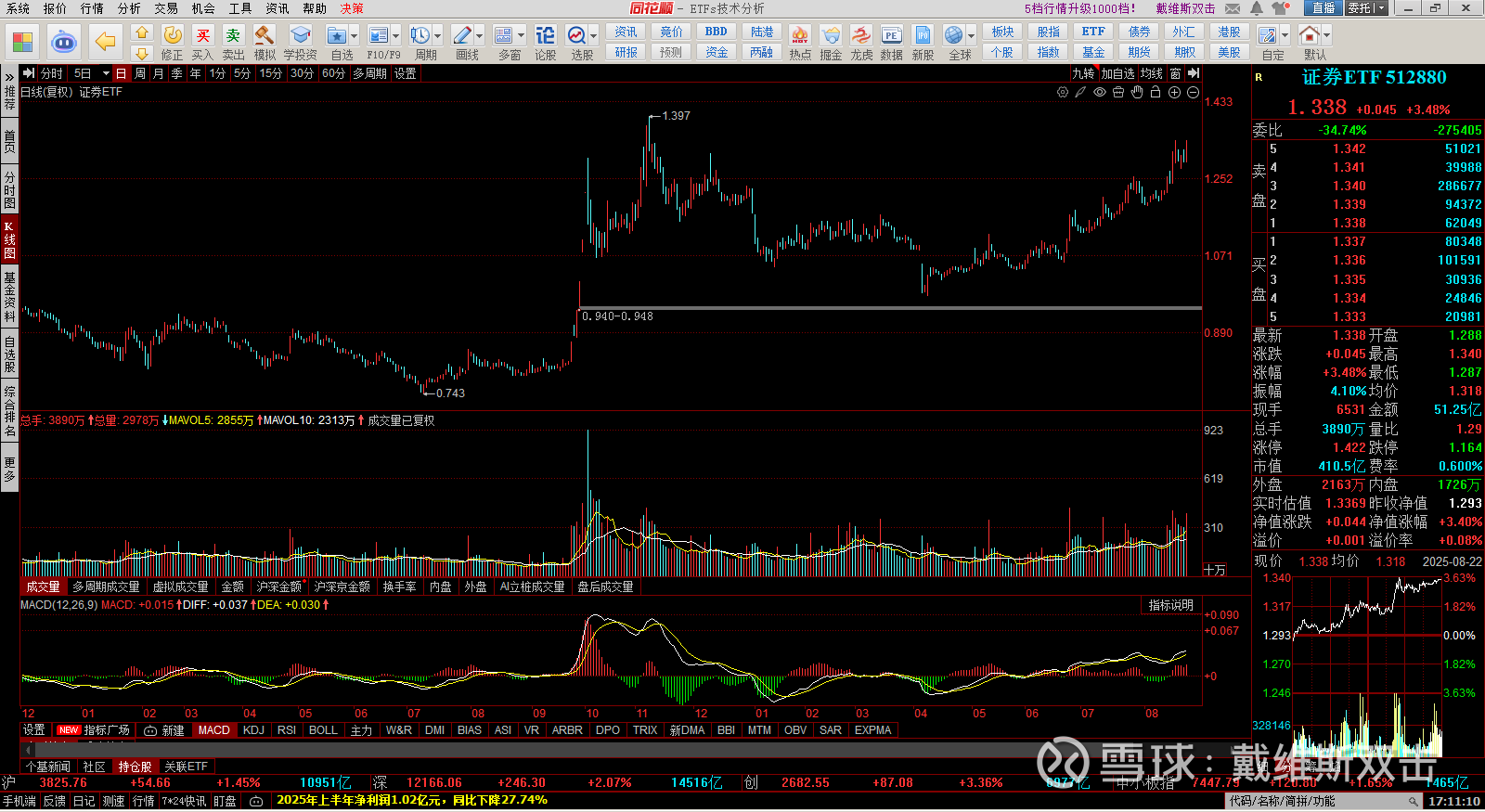Click the 加自选 add to watchlist button

click(1117, 73)
